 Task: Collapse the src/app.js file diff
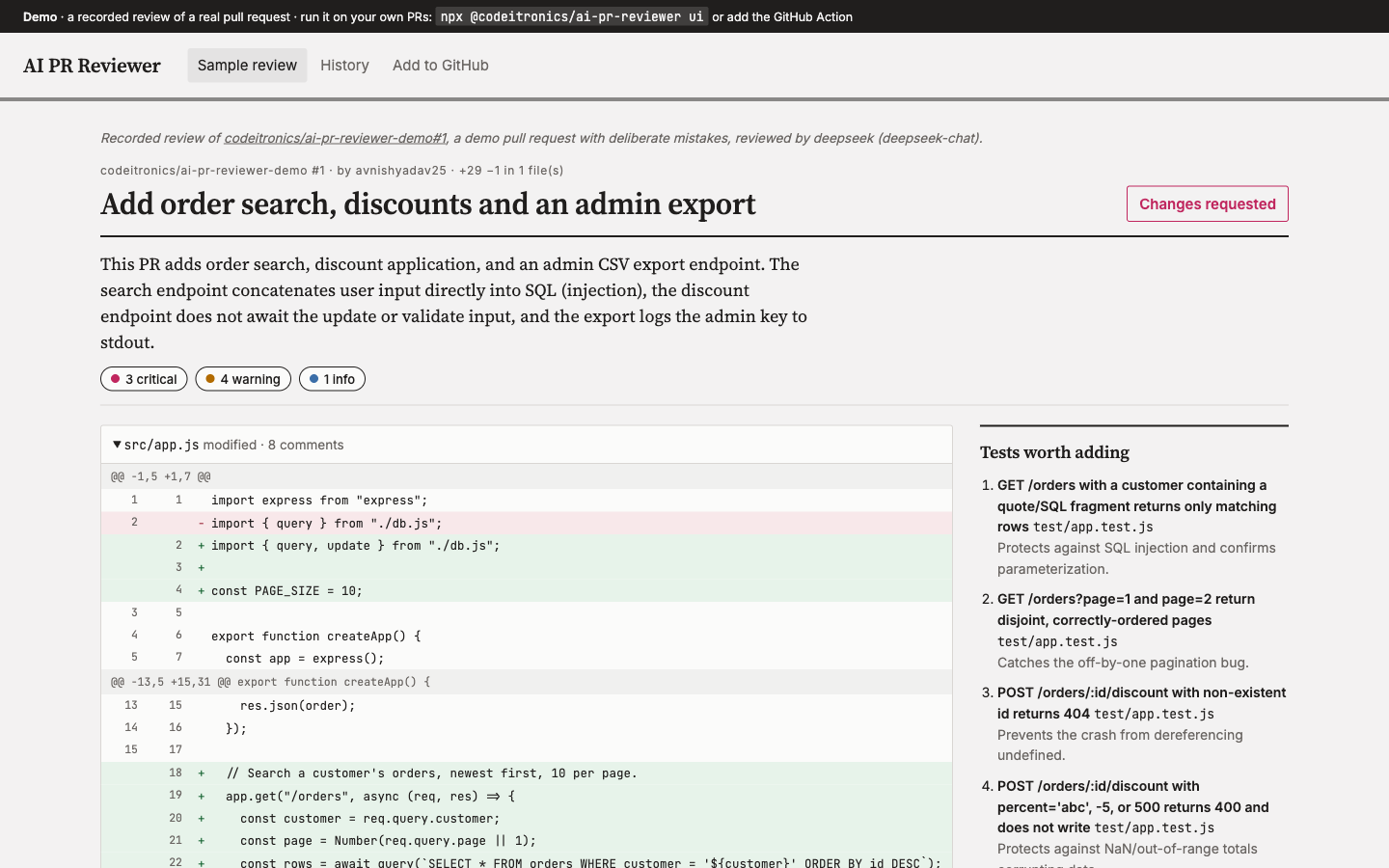click(117, 445)
